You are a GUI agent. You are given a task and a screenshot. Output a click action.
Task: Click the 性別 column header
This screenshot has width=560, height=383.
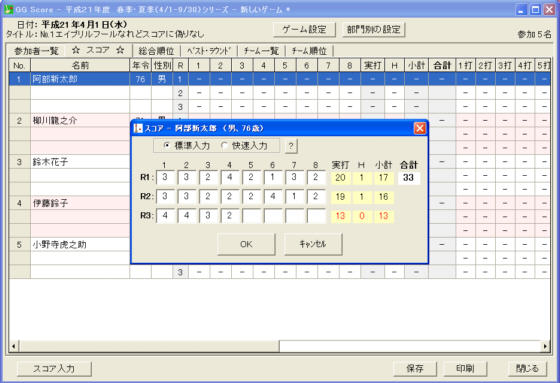(162, 65)
